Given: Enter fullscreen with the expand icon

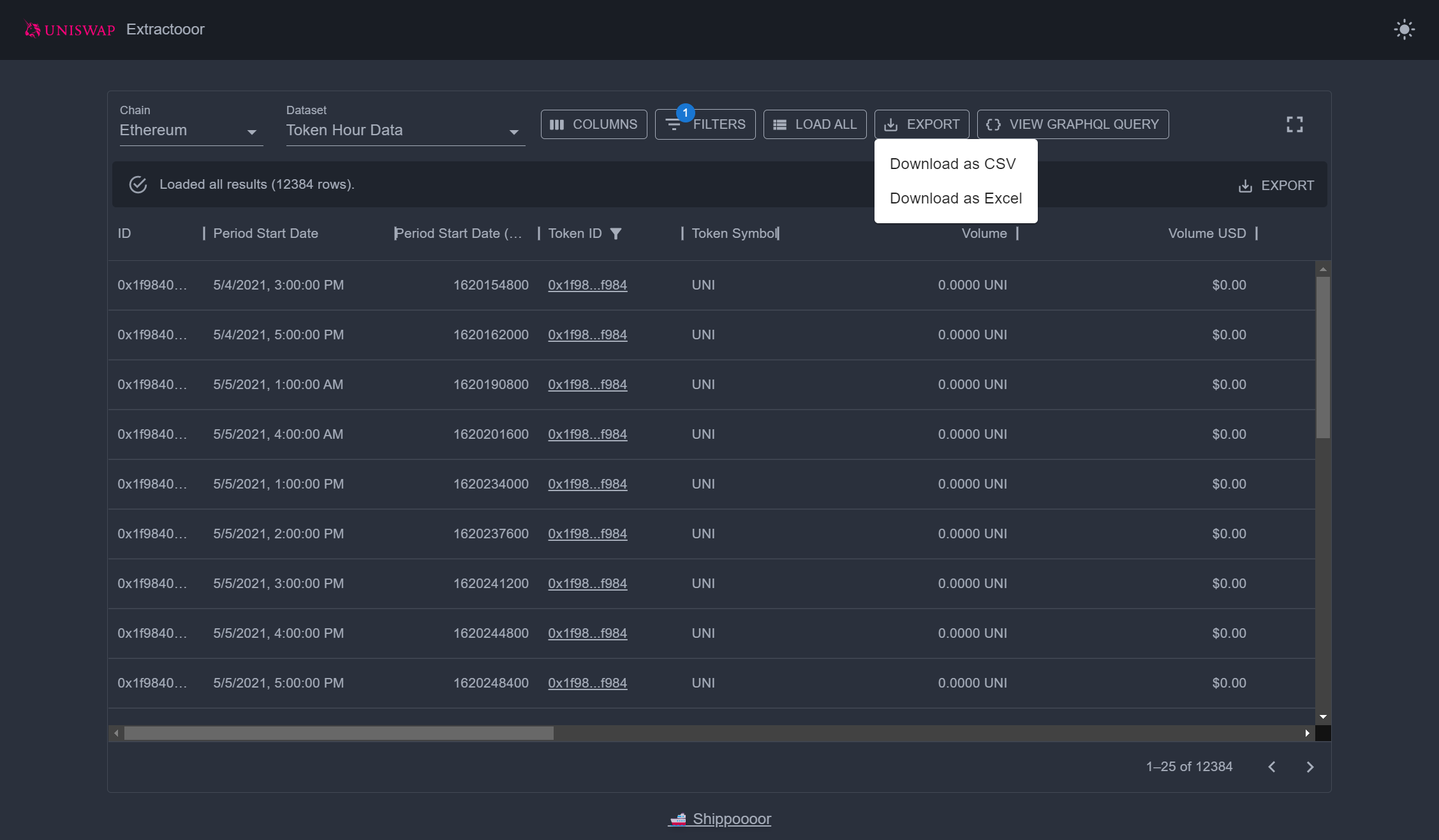Looking at the screenshot, I should [1294, 124].
